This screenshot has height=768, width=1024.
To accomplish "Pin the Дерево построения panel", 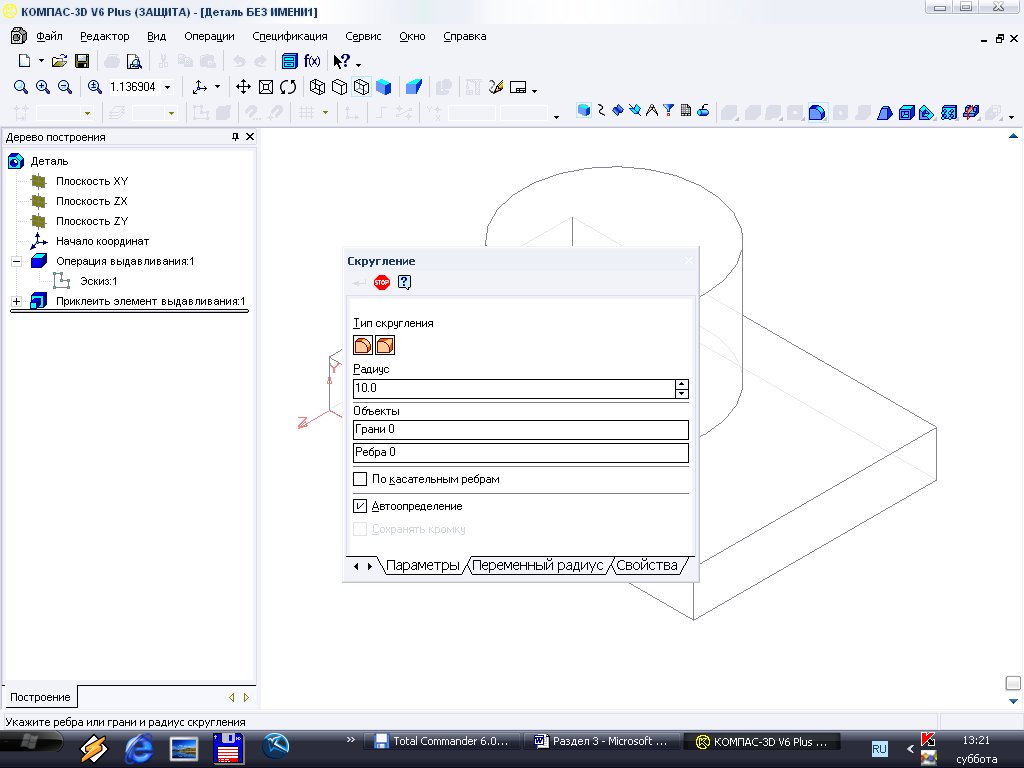I will point(235,136).
